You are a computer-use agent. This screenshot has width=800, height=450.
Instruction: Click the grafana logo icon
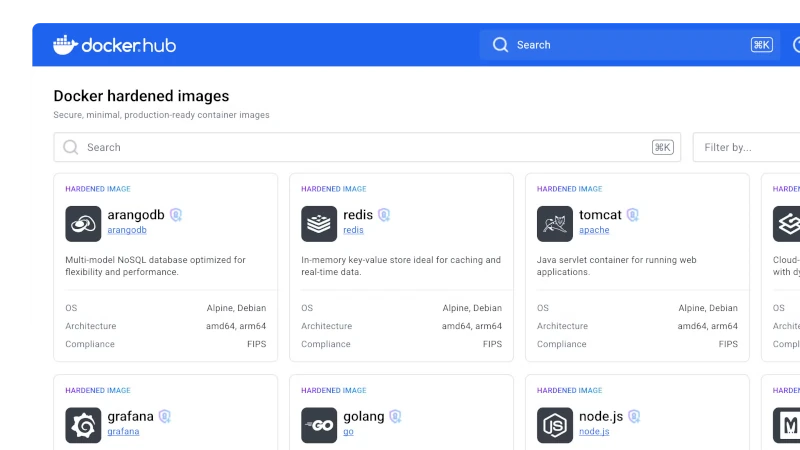coord(83,425)
